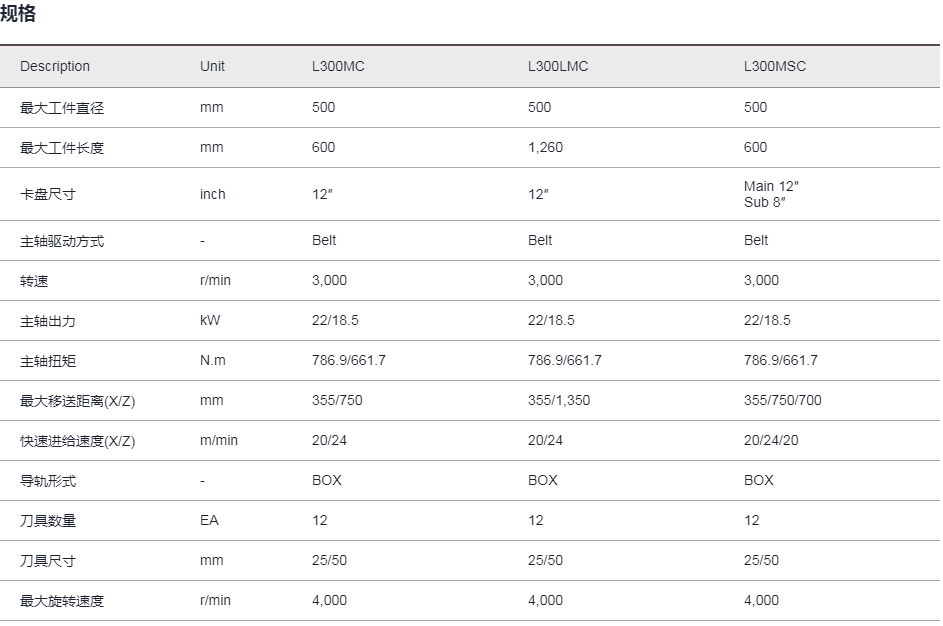Image resolution: width=943 pixels, height=626 pixels.
Task: Click the Main 12" Sub 8" cell
Action: [771, 194]
